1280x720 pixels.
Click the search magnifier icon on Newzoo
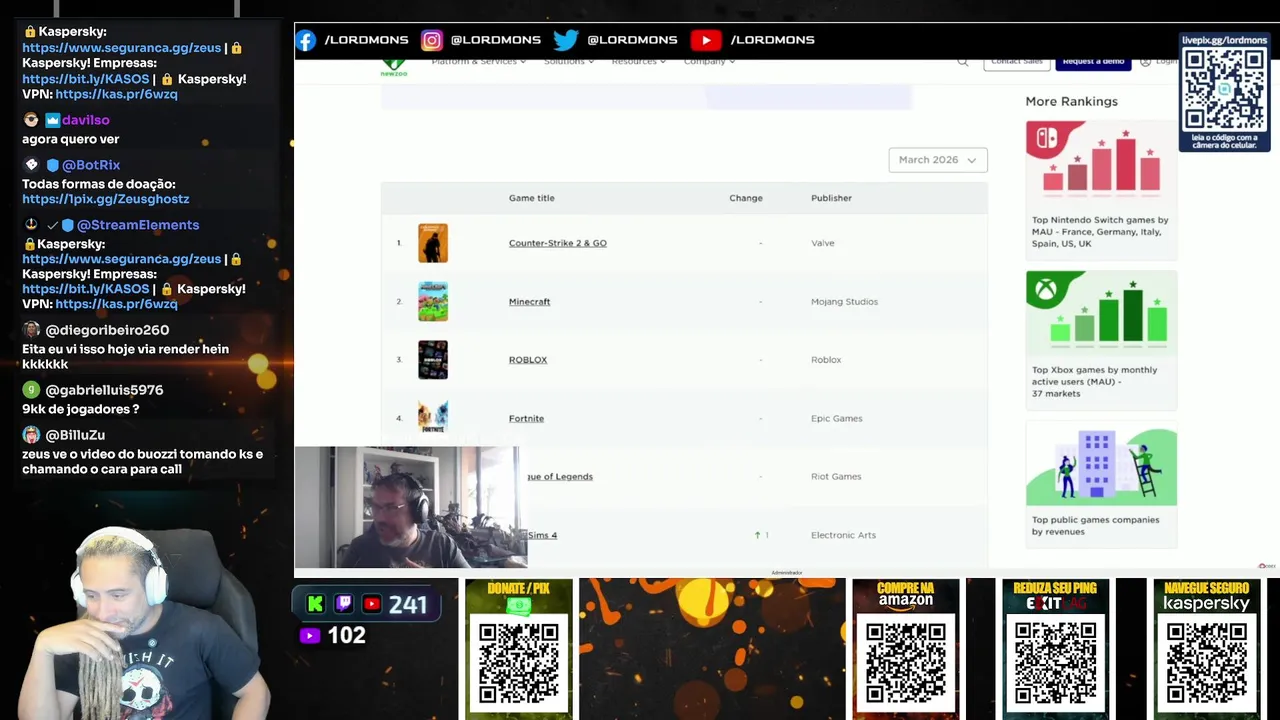point(963,62)
